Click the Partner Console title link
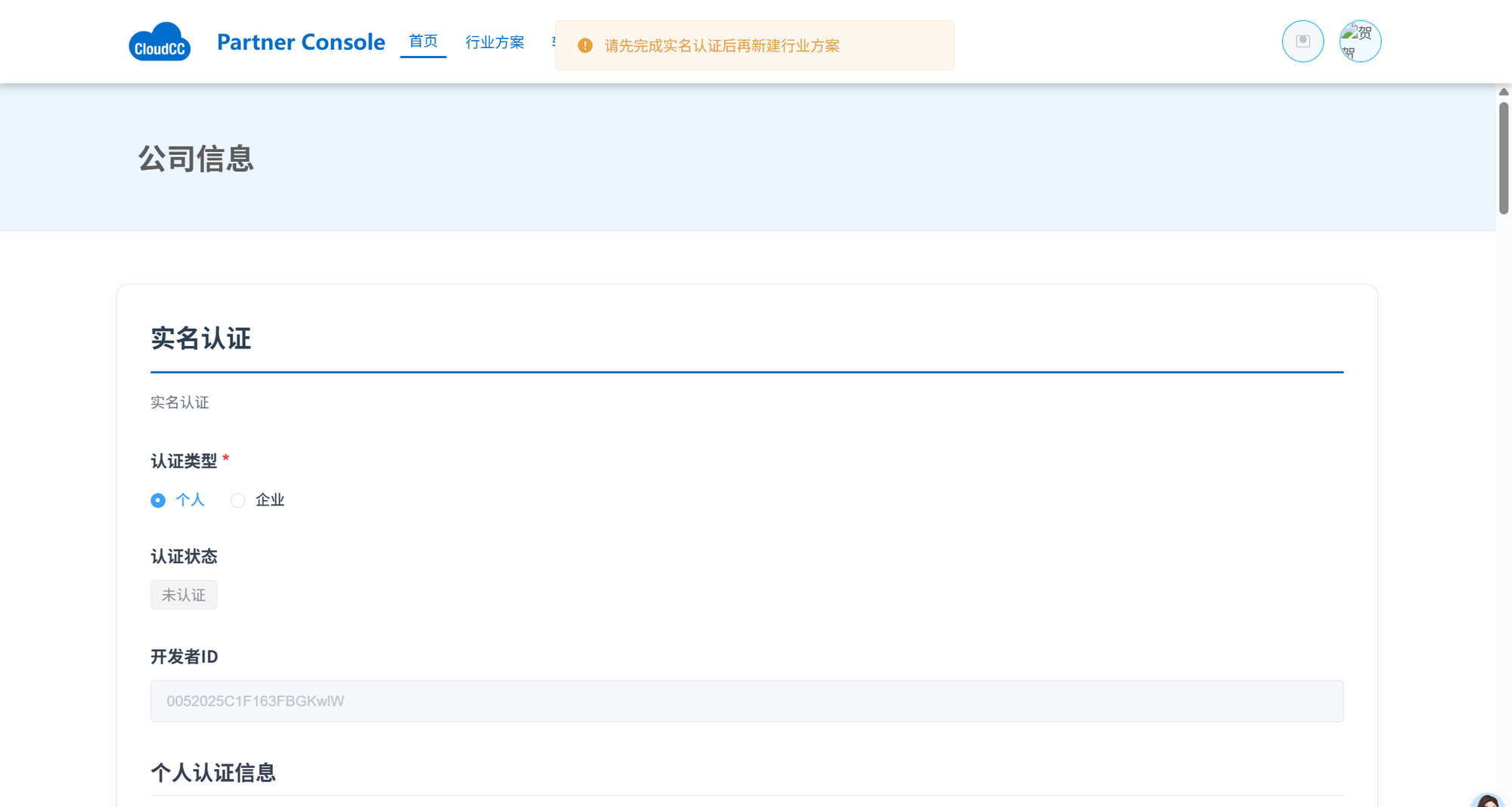 coord(300,42)
